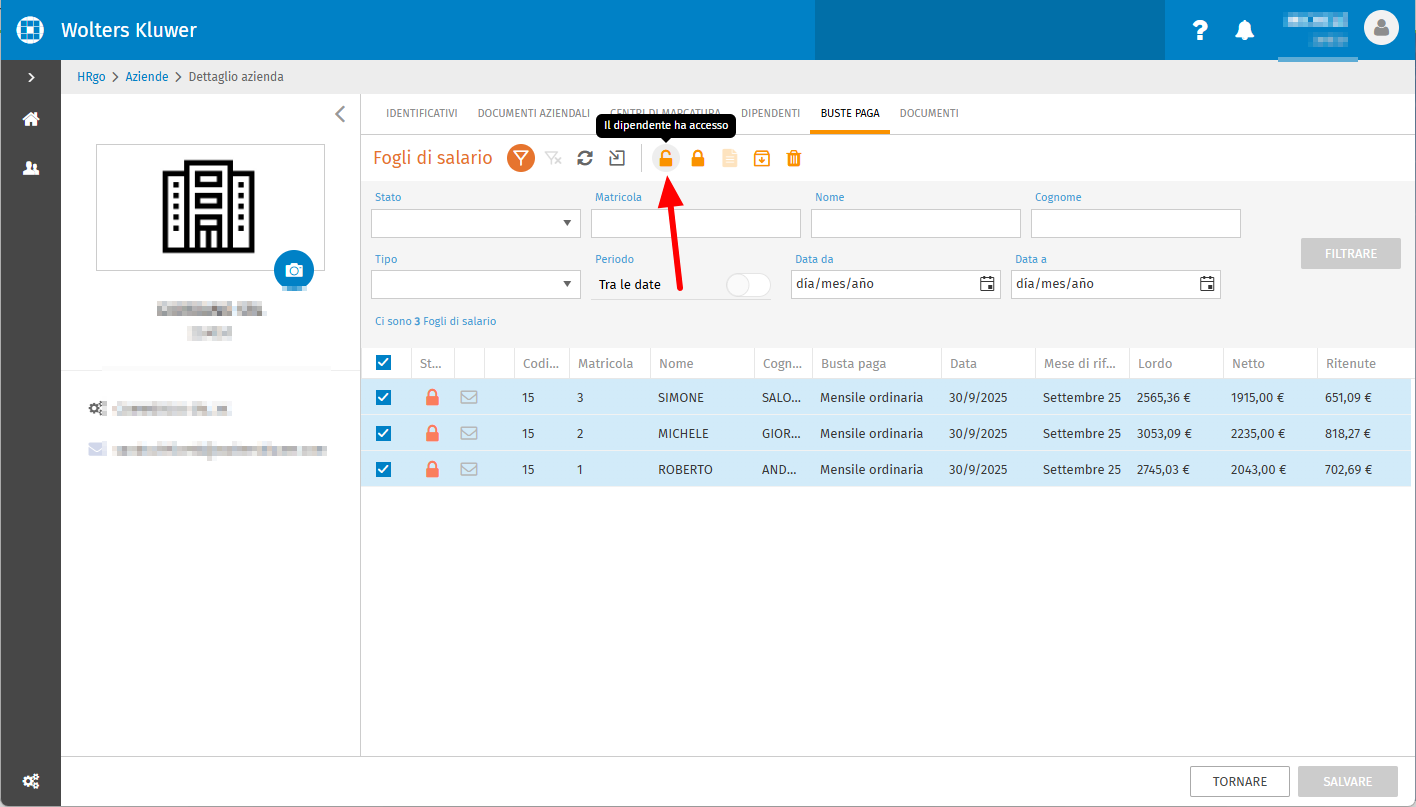
Task: Open the help question mark icon
Action: pos(1201,30)
